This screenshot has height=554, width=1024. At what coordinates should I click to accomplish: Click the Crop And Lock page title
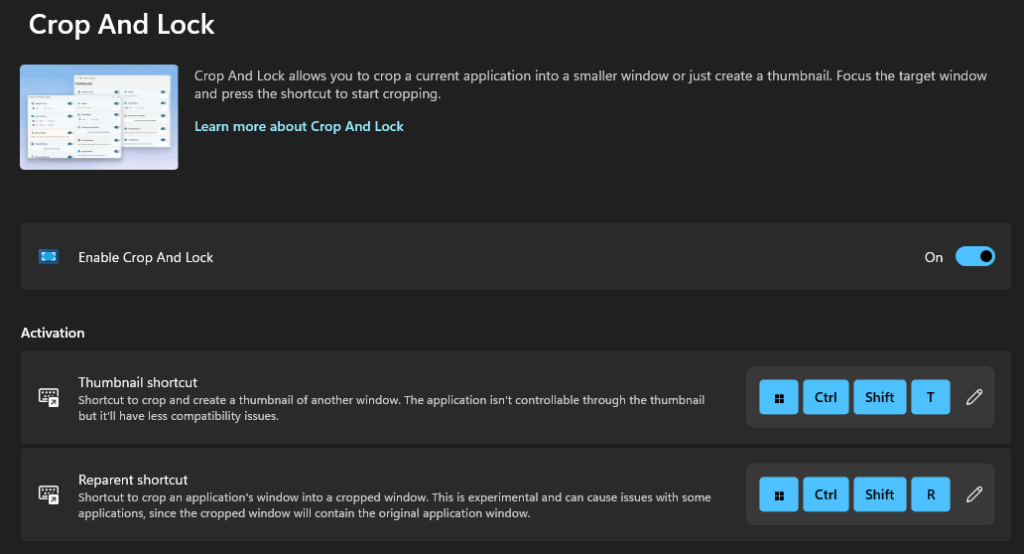pos(121,24)
